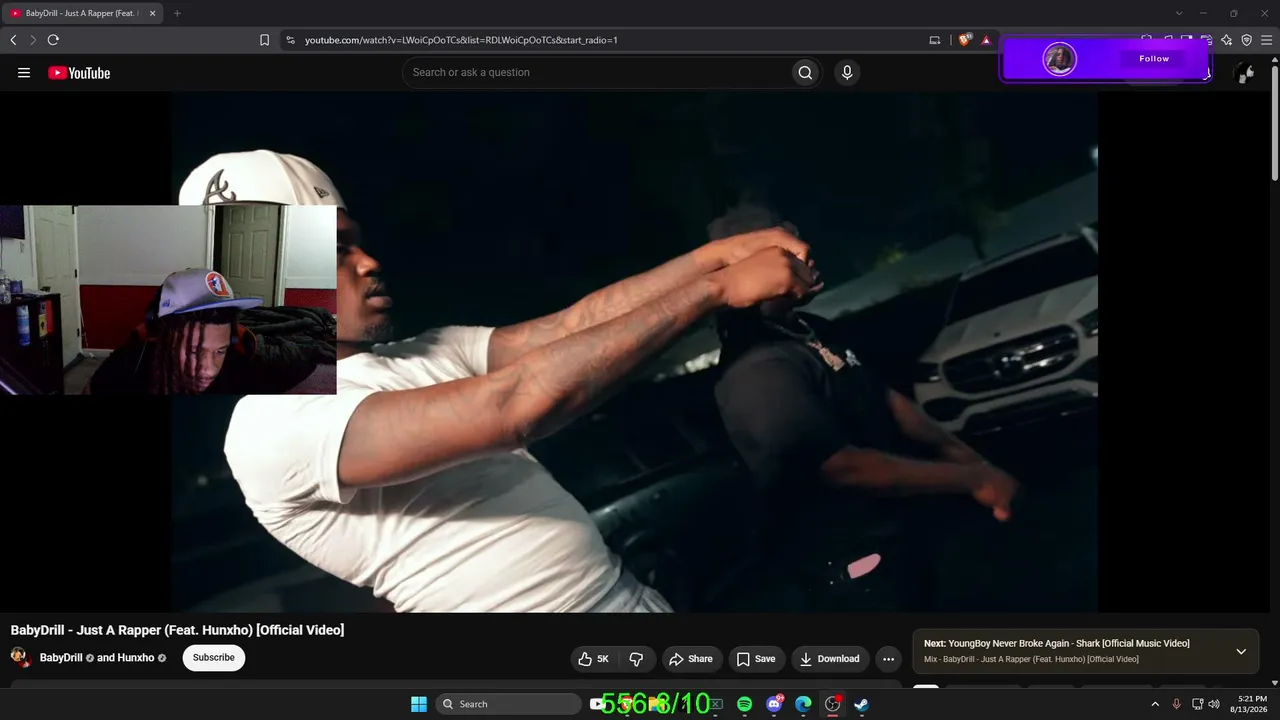Reload the current YouTube page
1280x720 pixels.
53,40
